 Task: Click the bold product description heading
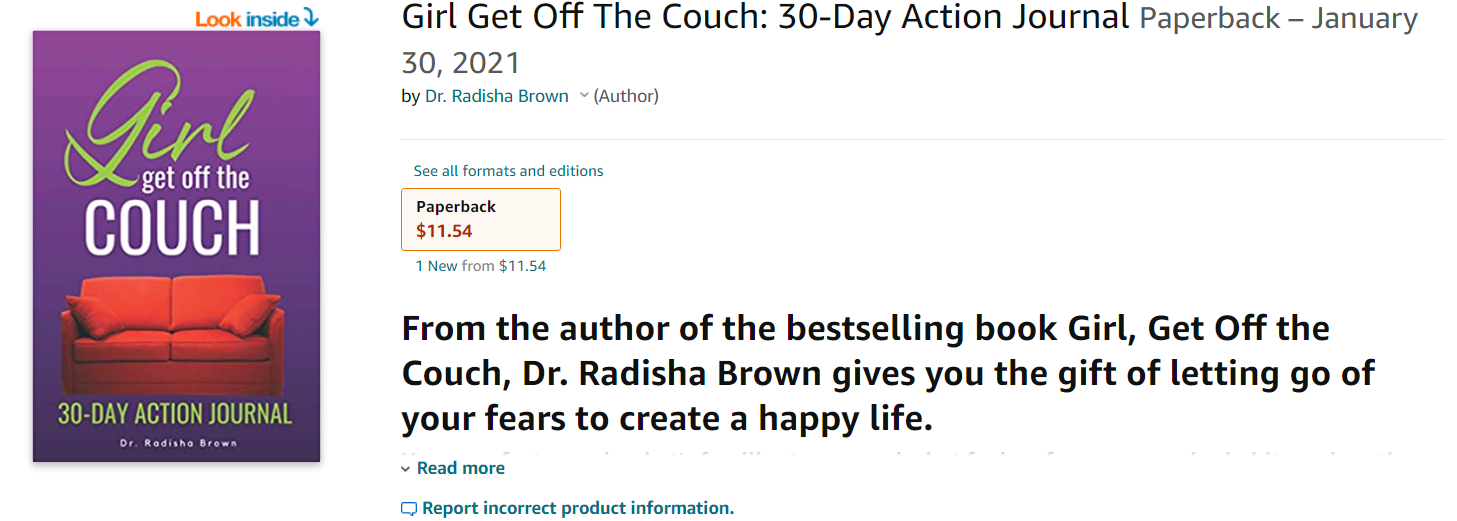point(866,373)
